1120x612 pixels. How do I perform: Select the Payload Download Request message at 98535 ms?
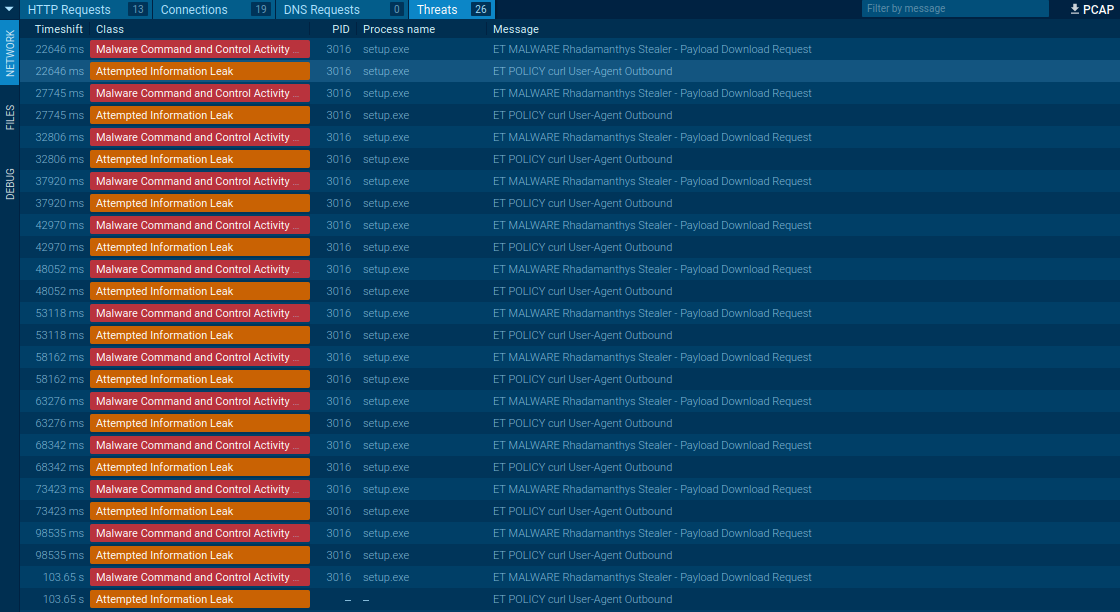(652, 533)
